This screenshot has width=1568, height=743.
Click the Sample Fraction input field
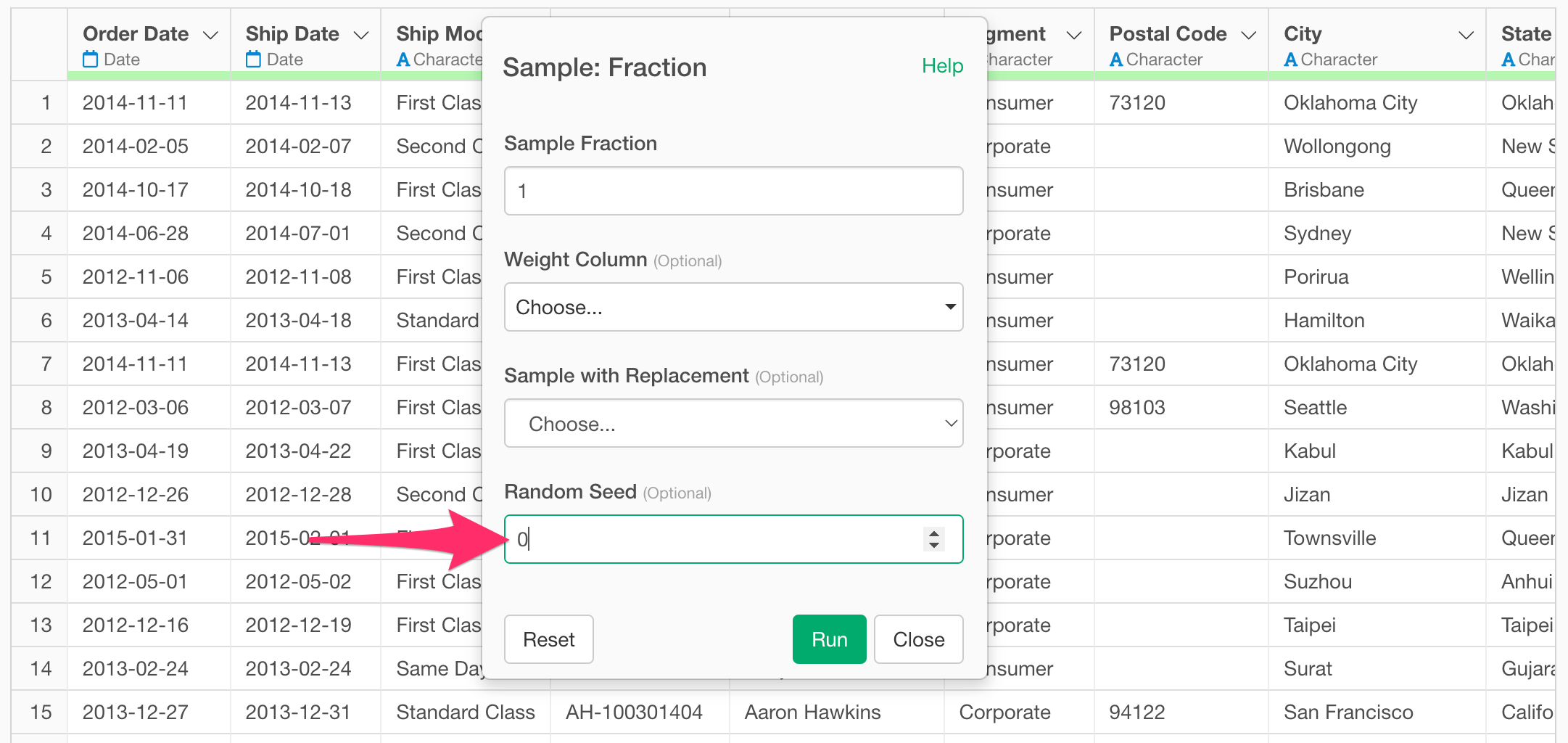pos(733,191)
